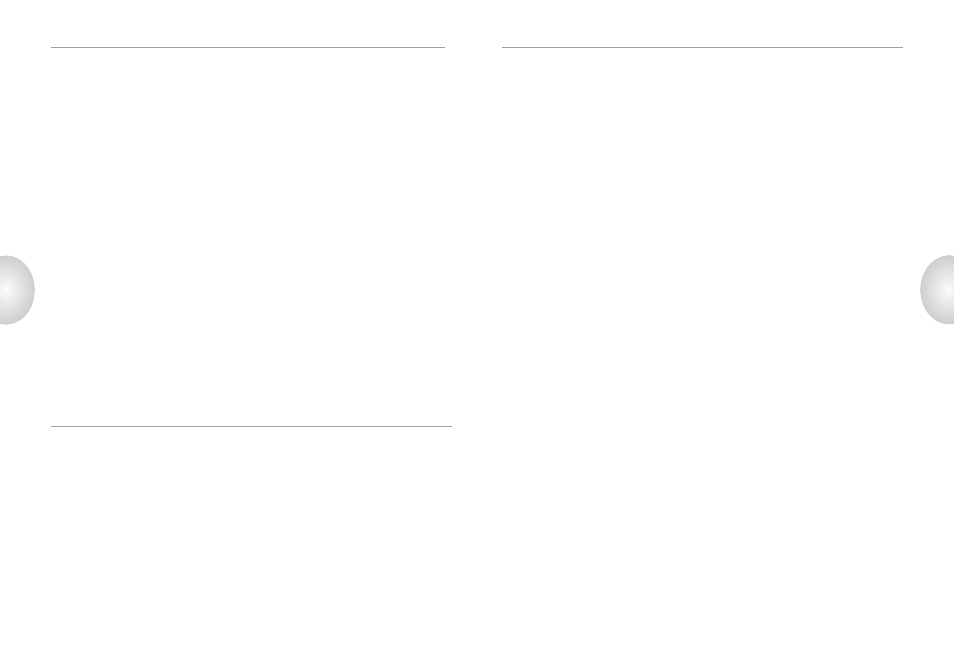Viewport: 954px width, 656px height.
Task: Click the bright center of left oval
Action: pyautogui.click(x=6, y=290)
